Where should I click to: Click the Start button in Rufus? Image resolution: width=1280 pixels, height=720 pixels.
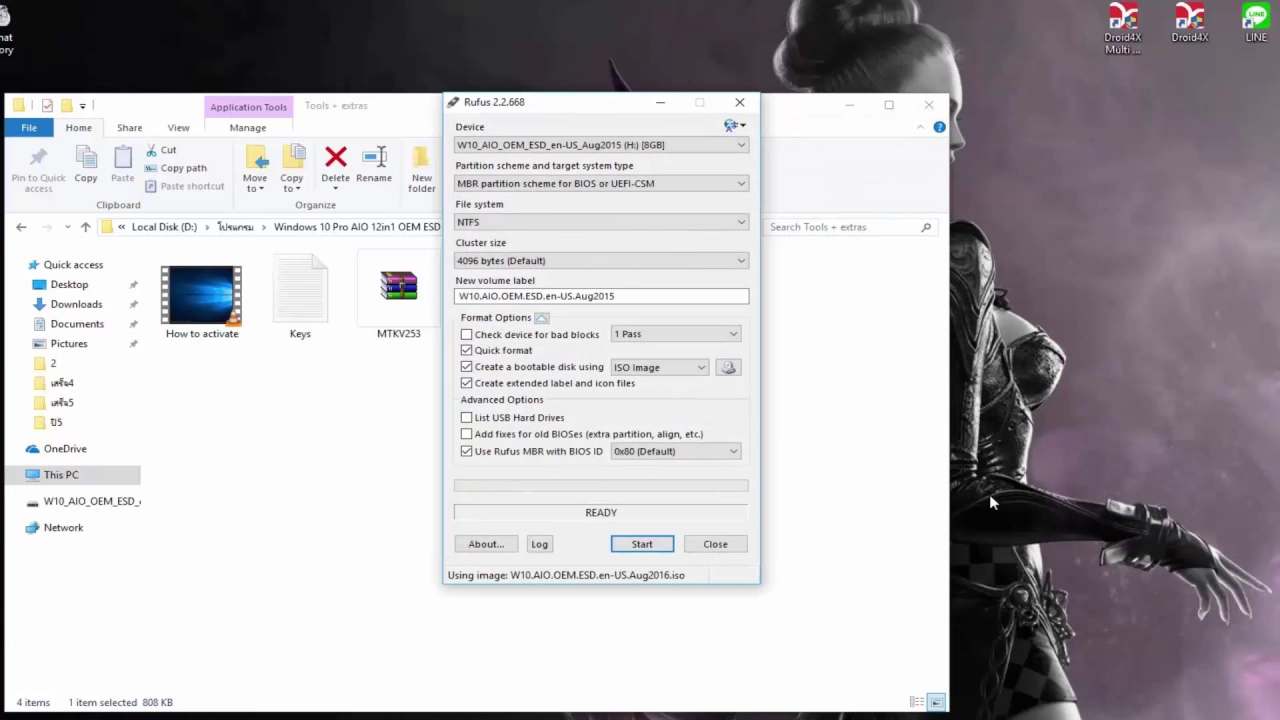coord(642,544)
